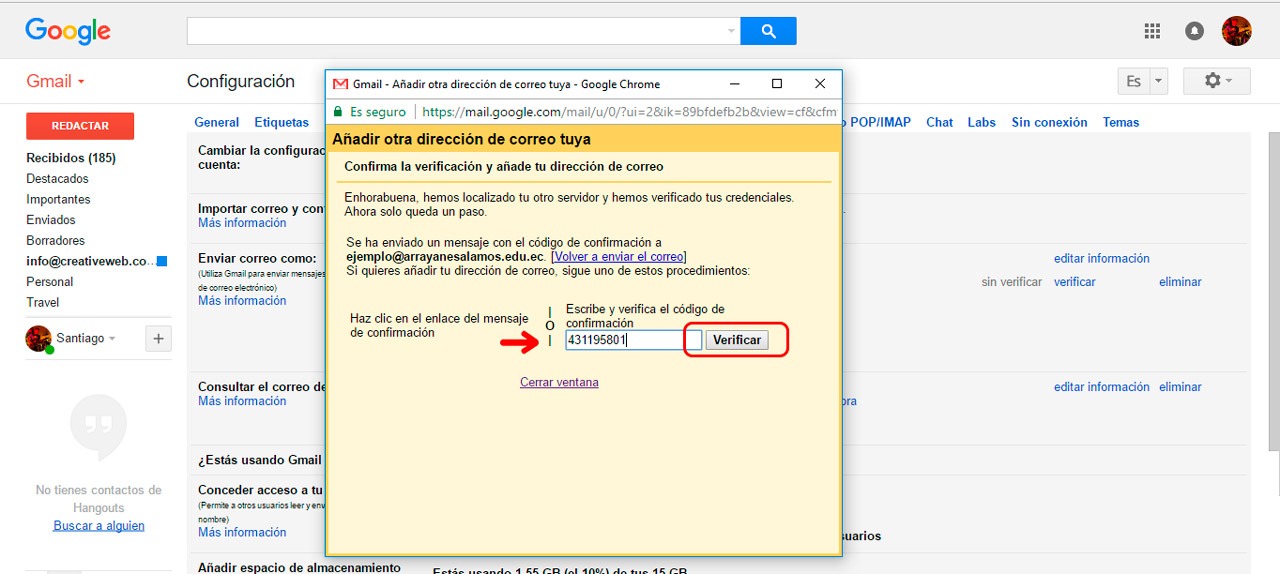The width and height of the screenshot is (1280, 574).
Task: Click the blue search magnifier button
Action: 768,31
